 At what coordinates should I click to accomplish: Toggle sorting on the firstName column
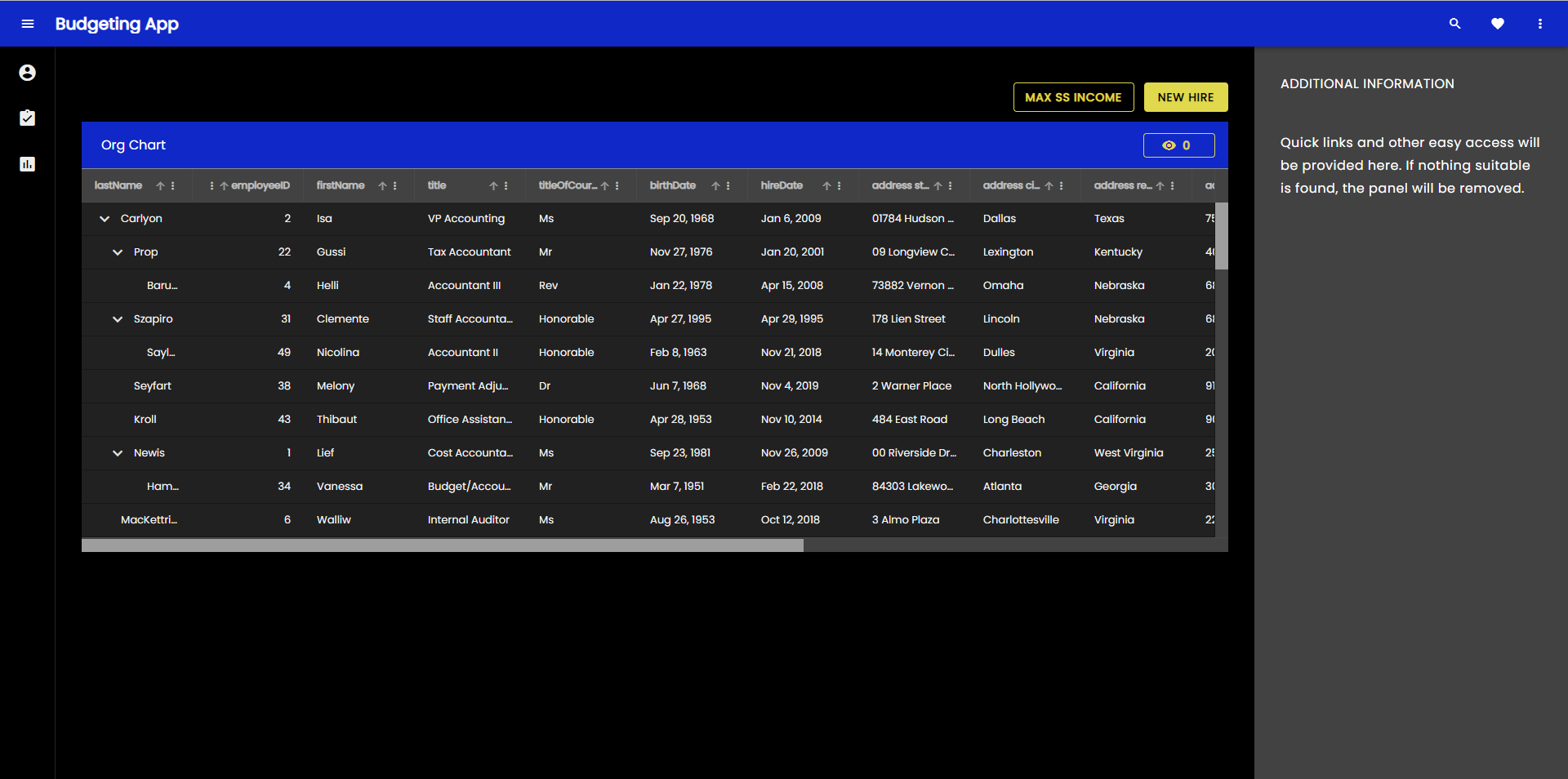pyautogui.click(x=382, y=185)
